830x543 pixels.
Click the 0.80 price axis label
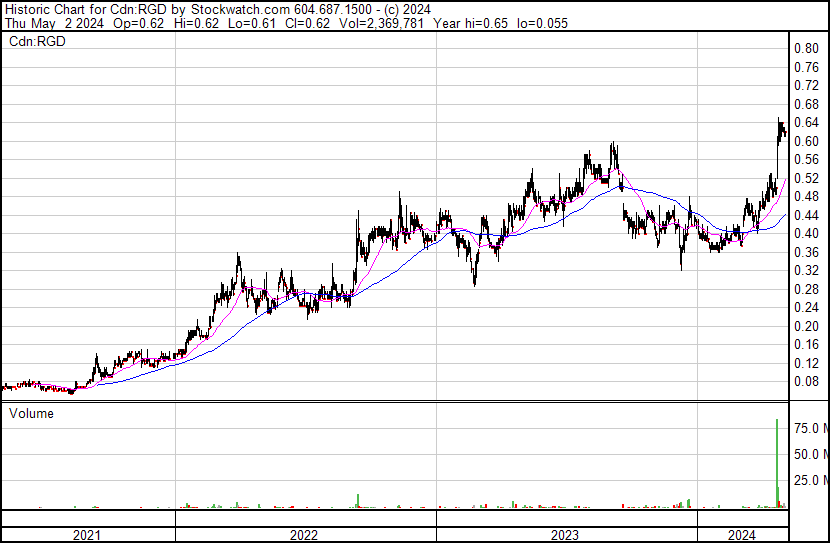[806, 48]
